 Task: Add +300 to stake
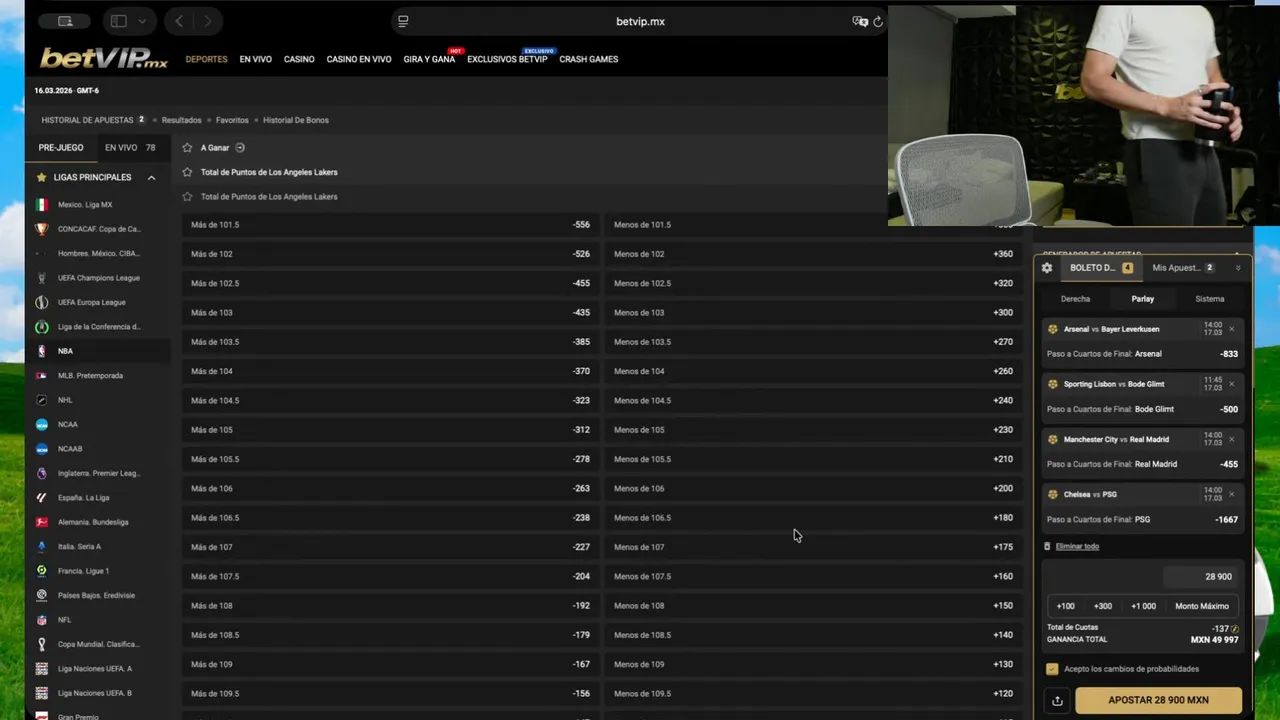click(1103, 606)
